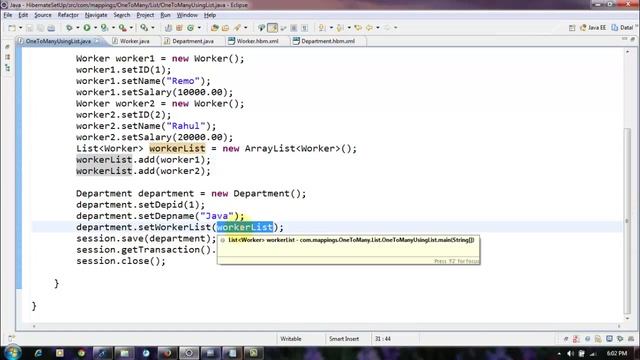Click the Previous Annotation icon
Screen dimensions: 640x360
pyautogui.click(x=340, y=28)
